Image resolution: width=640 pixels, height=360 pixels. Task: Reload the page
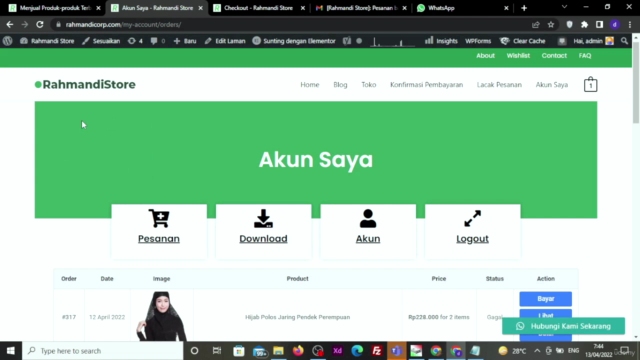(x=40, y=24)
